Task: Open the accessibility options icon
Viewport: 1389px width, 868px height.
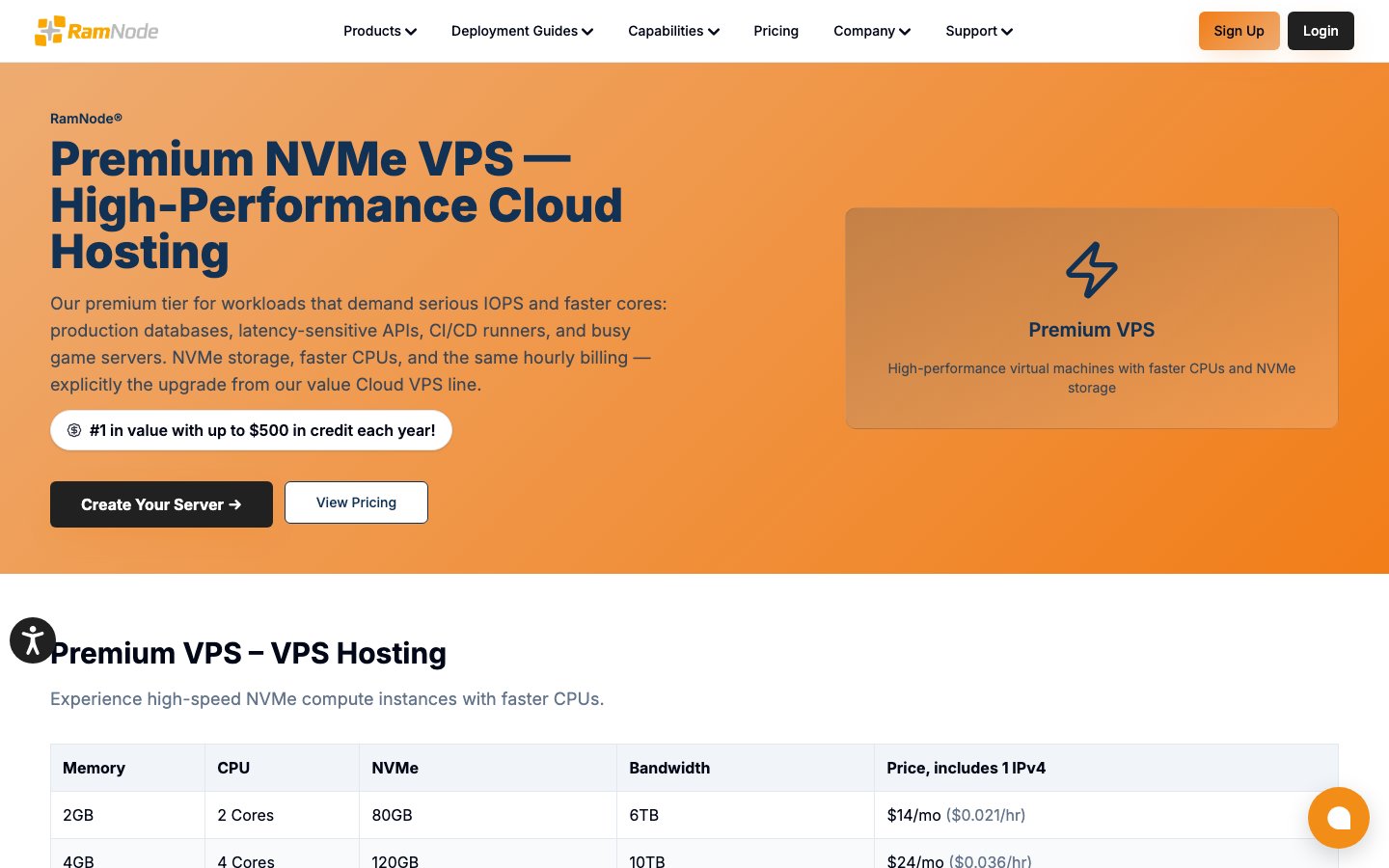Action: (x=33, y=640)
